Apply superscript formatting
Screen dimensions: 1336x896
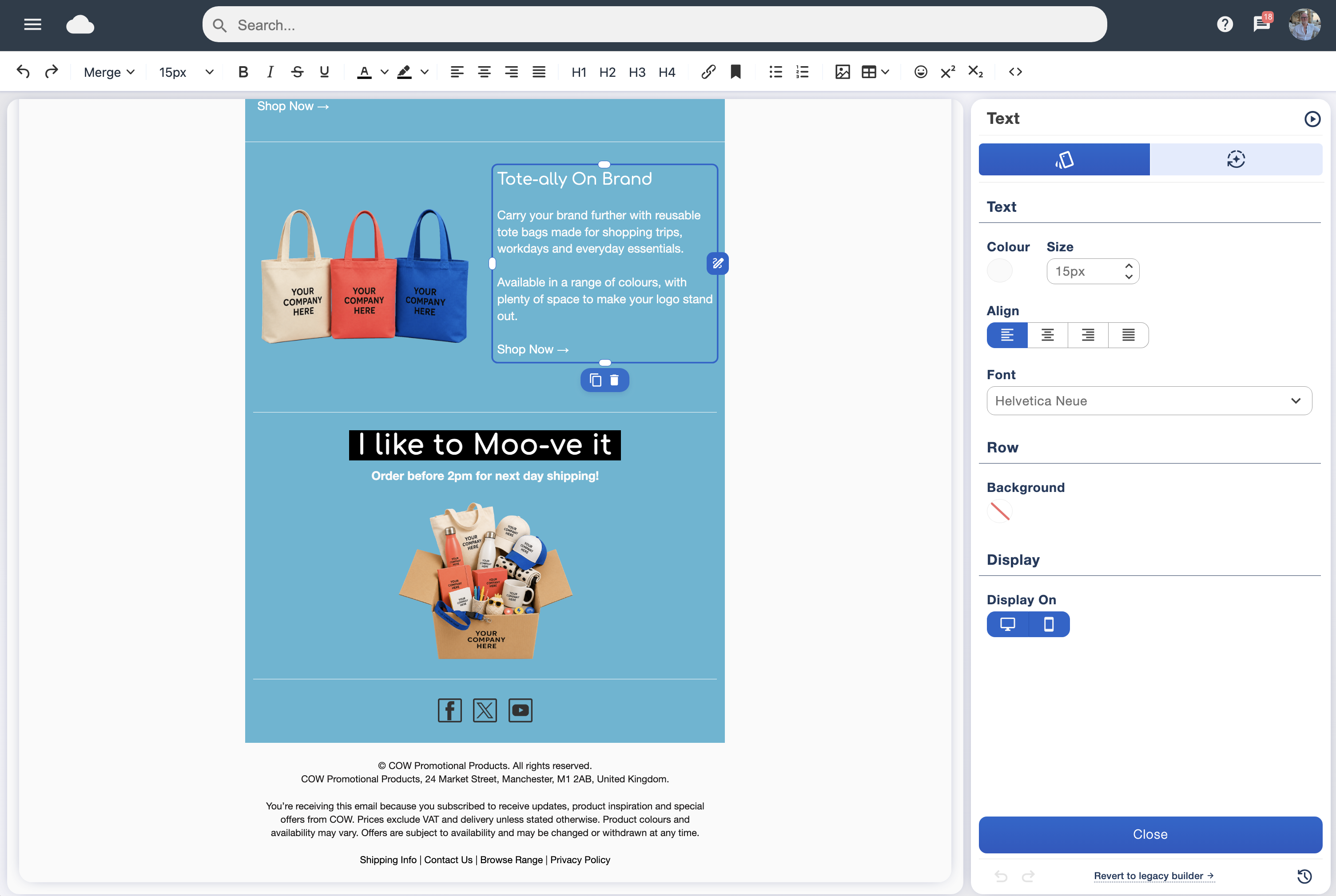point(948,72)
